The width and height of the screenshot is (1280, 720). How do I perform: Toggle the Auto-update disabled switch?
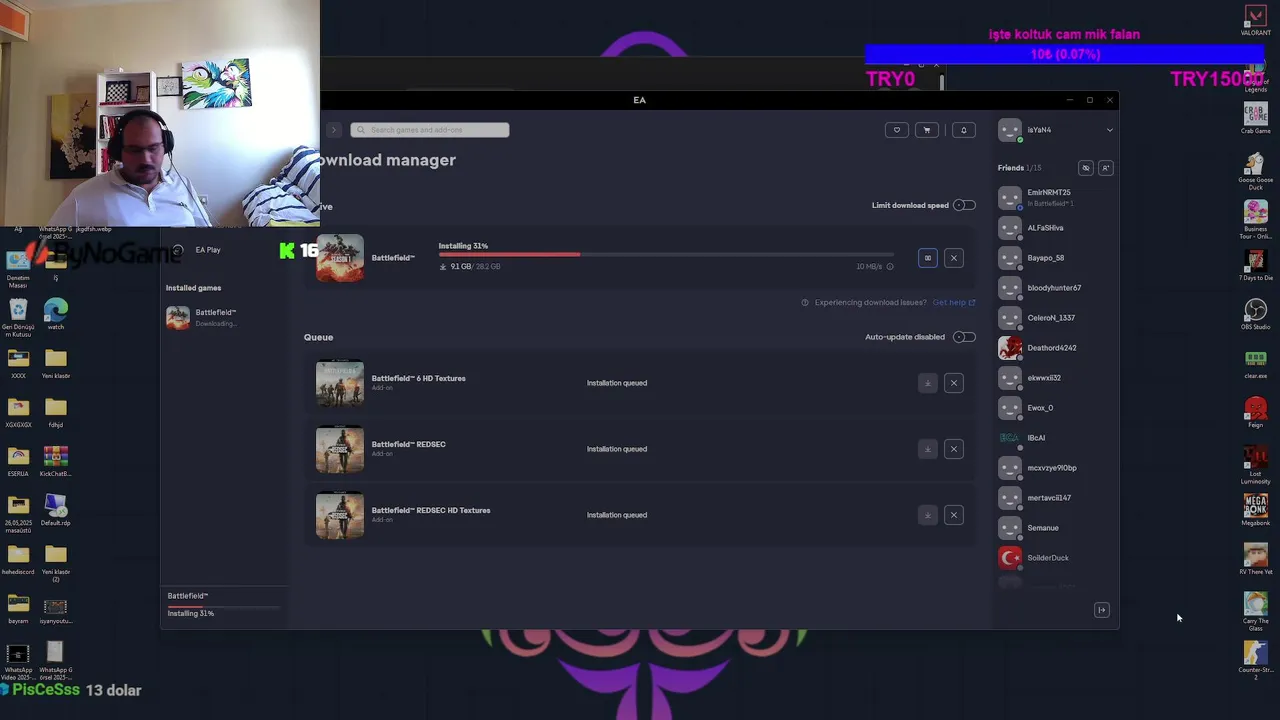click(x=964, y=337)
